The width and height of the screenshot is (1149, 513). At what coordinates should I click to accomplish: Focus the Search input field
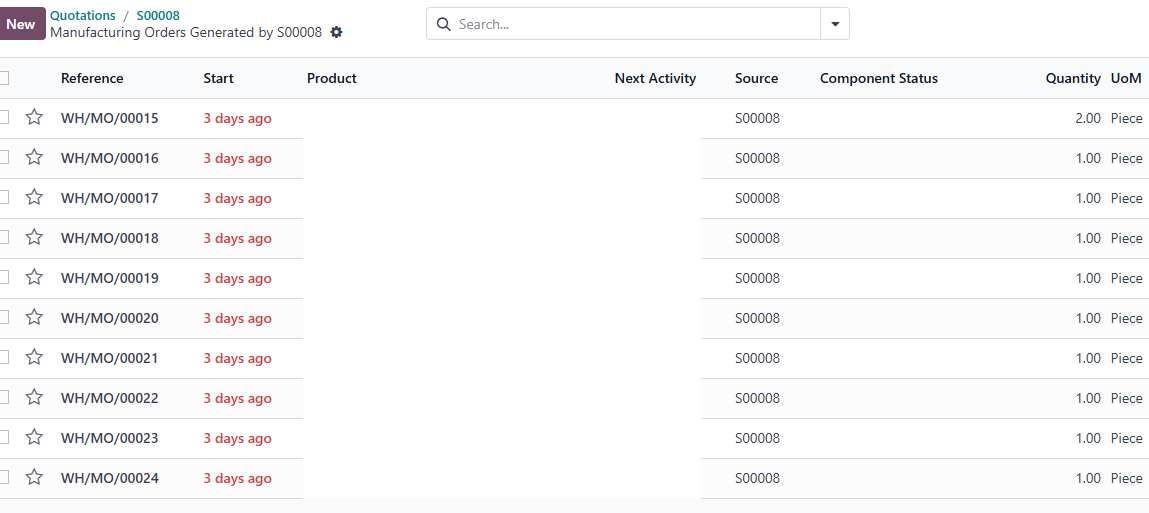(x=636, y=24)
